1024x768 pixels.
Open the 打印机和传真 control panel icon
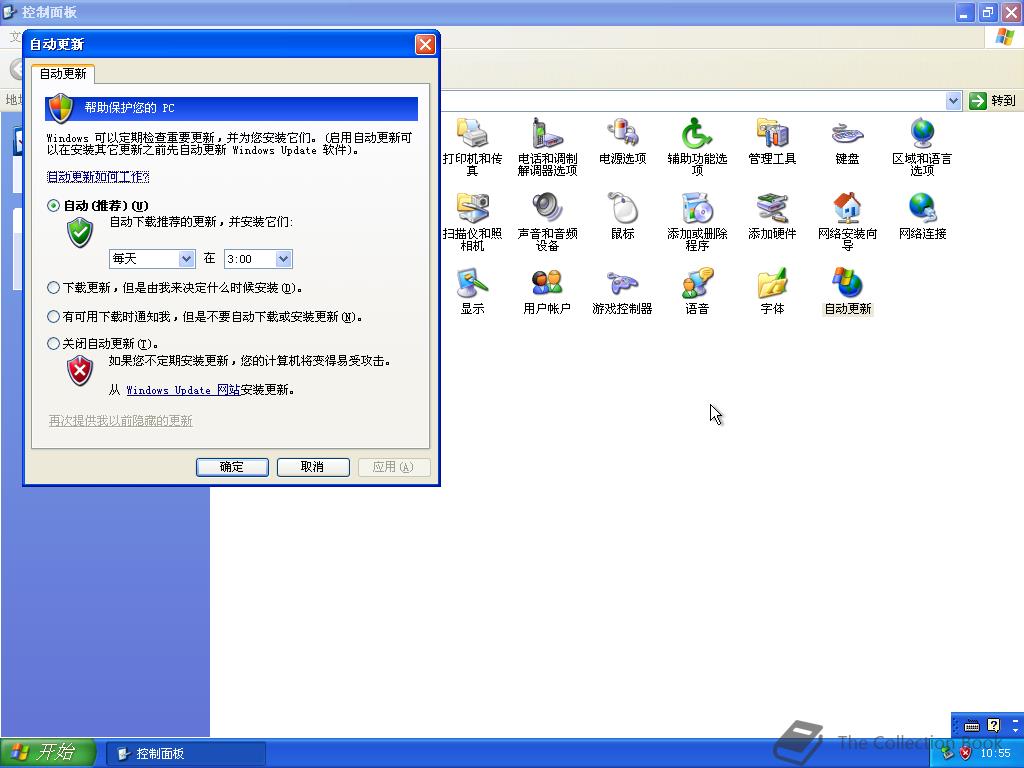[472, 147]
